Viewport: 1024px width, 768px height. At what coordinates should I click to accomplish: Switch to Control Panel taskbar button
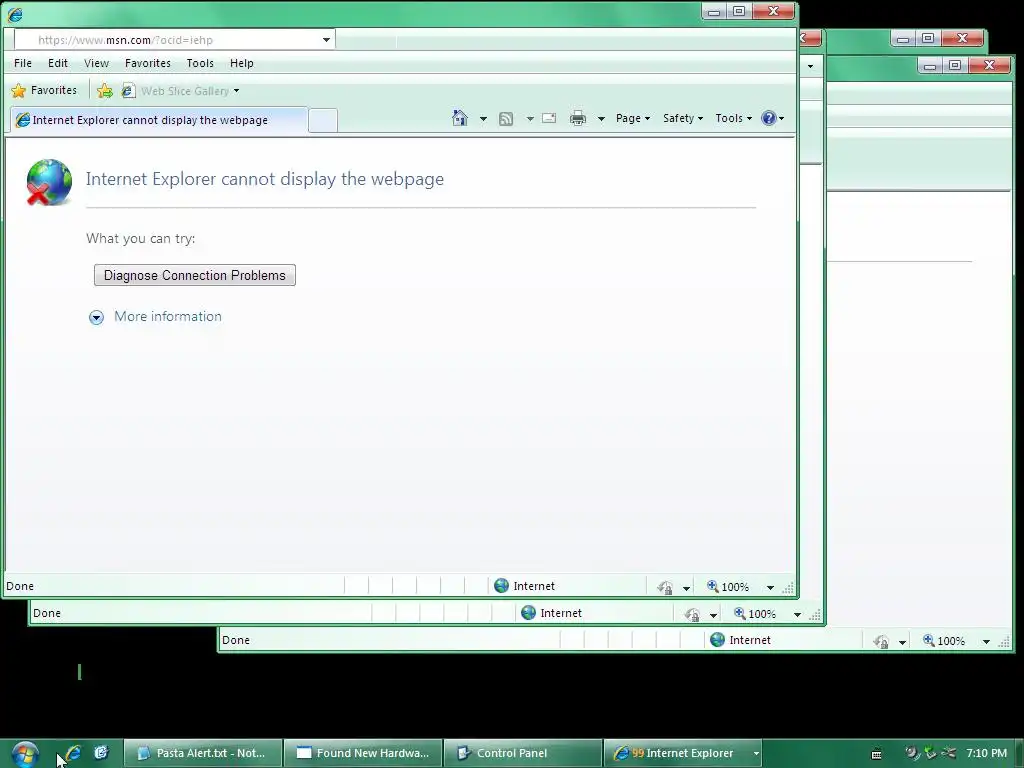click(523, 753)
